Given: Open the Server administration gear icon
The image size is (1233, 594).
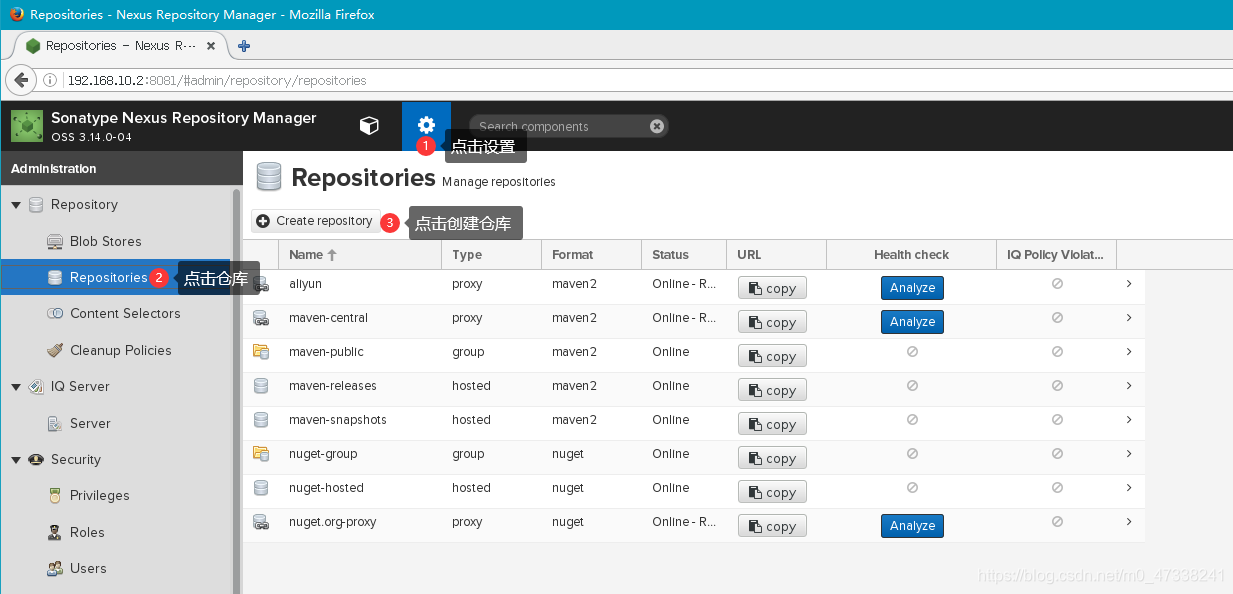Looking at the screenshot, I should (426, 124).
